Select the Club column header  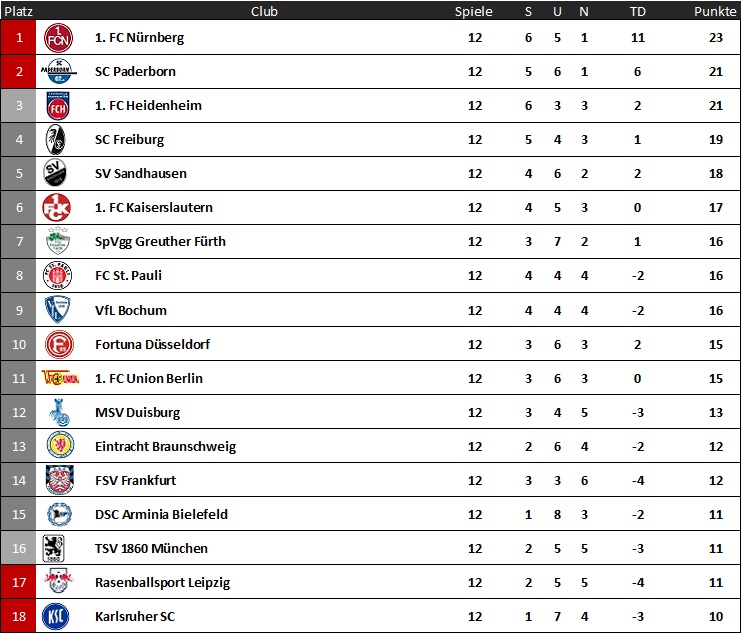[264, 11]
